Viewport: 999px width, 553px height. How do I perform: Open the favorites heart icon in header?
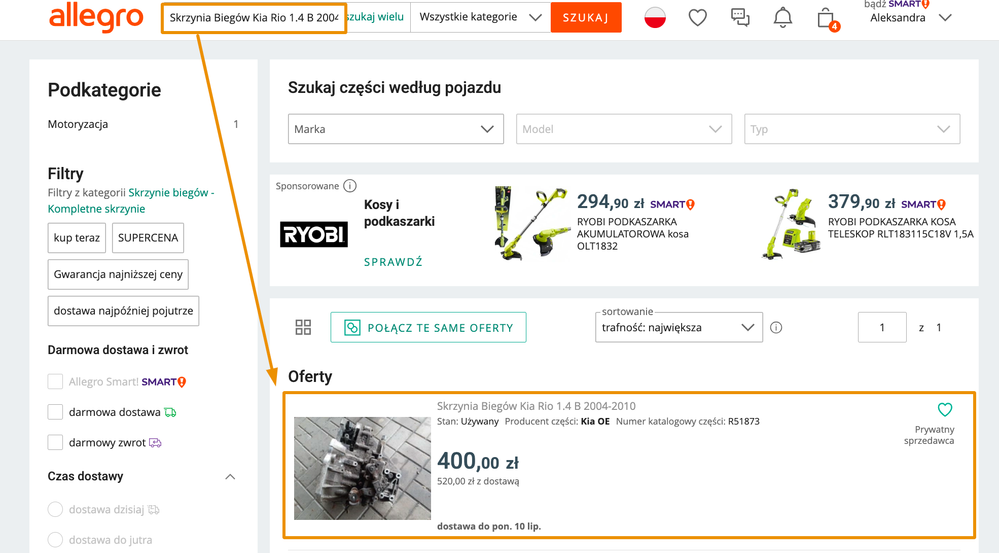coord(698,18)
